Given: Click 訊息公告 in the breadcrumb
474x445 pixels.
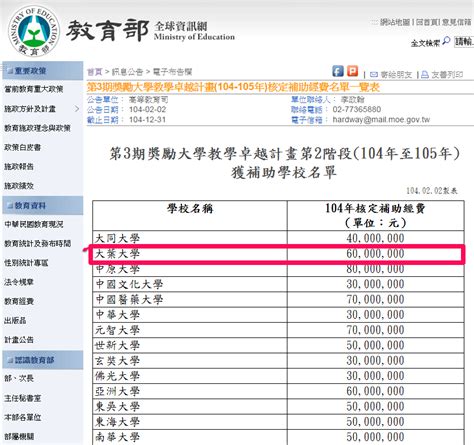Looking at the screenshot, I should click(127, 72).
